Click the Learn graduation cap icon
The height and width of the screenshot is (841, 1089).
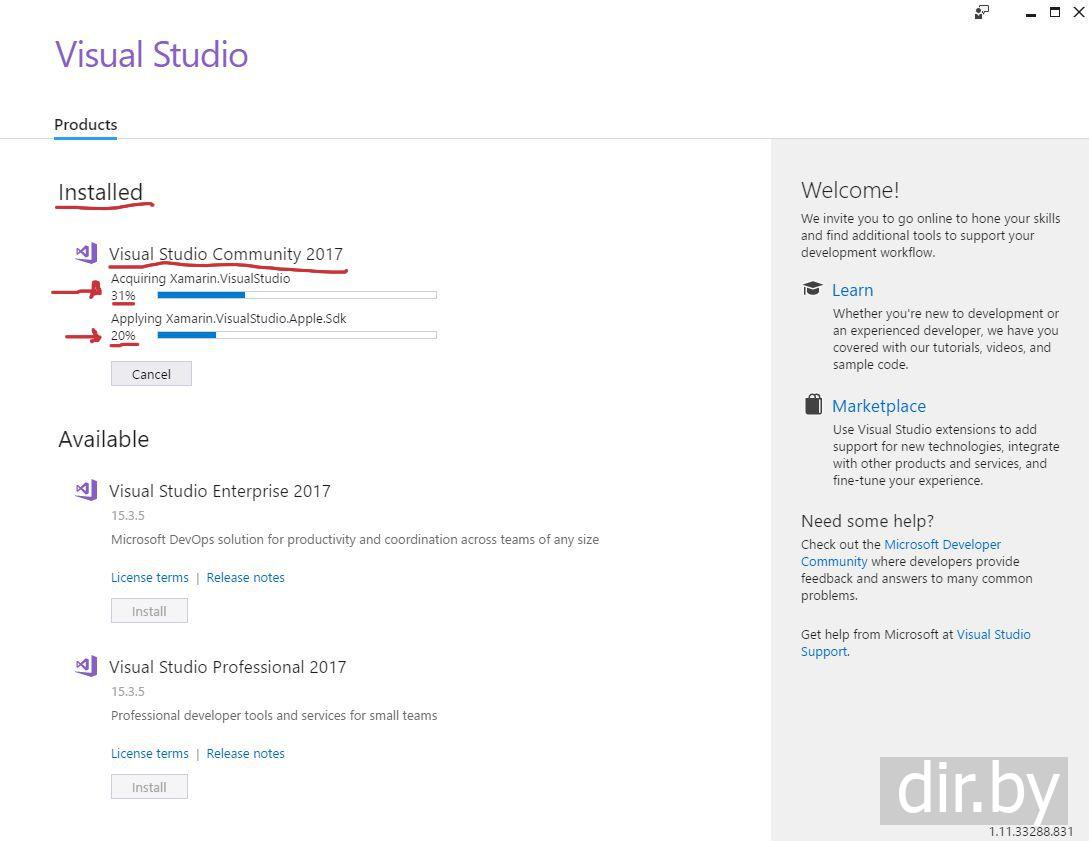[812, 289]
